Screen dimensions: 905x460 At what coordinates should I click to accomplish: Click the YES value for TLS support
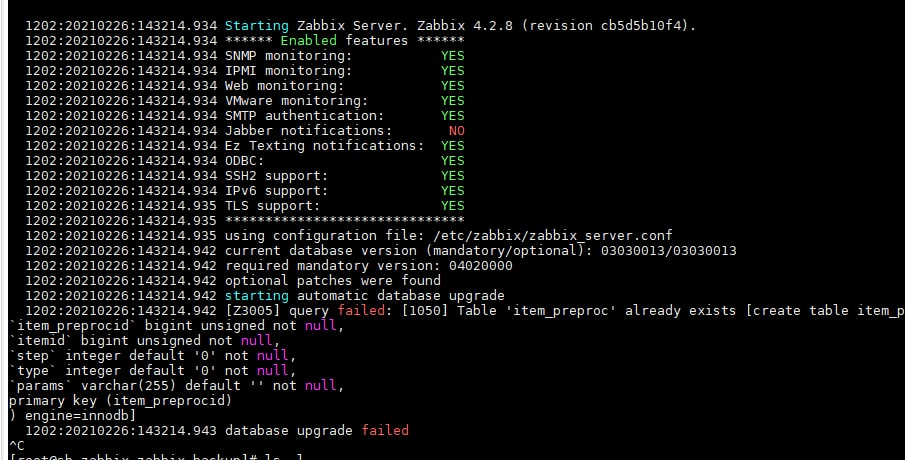click(452, 205)
